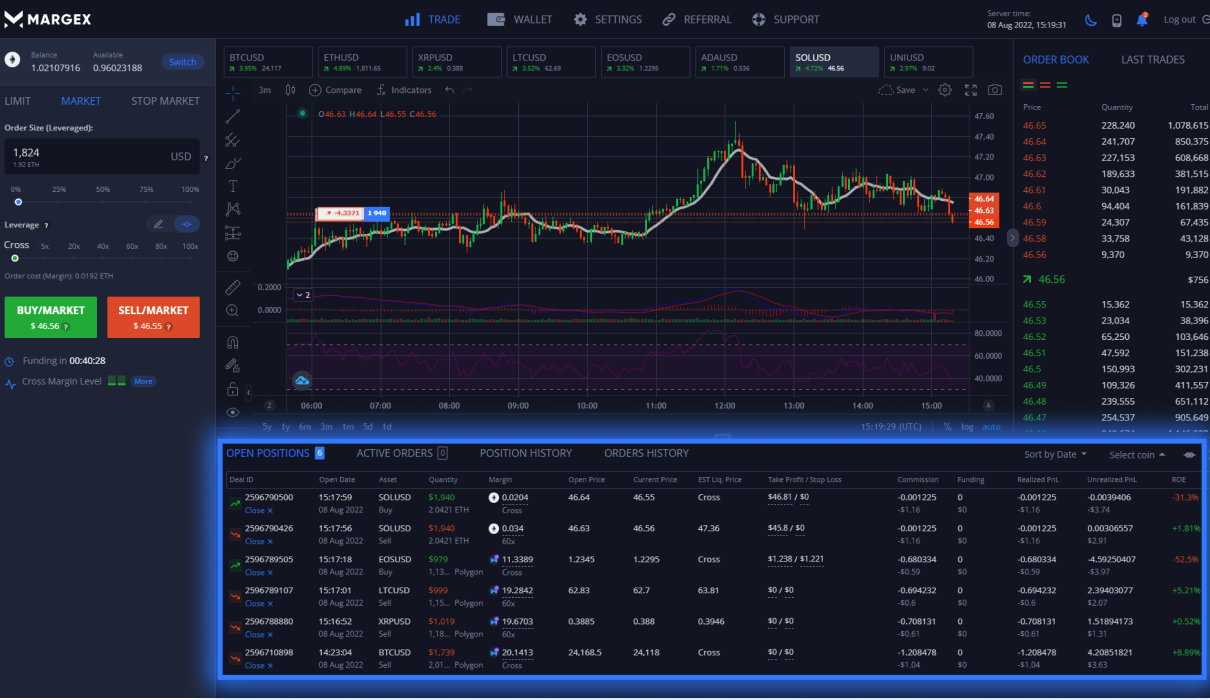
Task: Close position 2596790500
Action: (258, 510)
